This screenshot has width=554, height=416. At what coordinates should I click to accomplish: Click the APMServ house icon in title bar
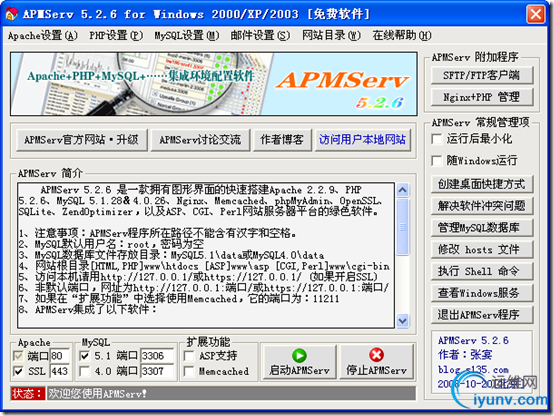[11, 13]
